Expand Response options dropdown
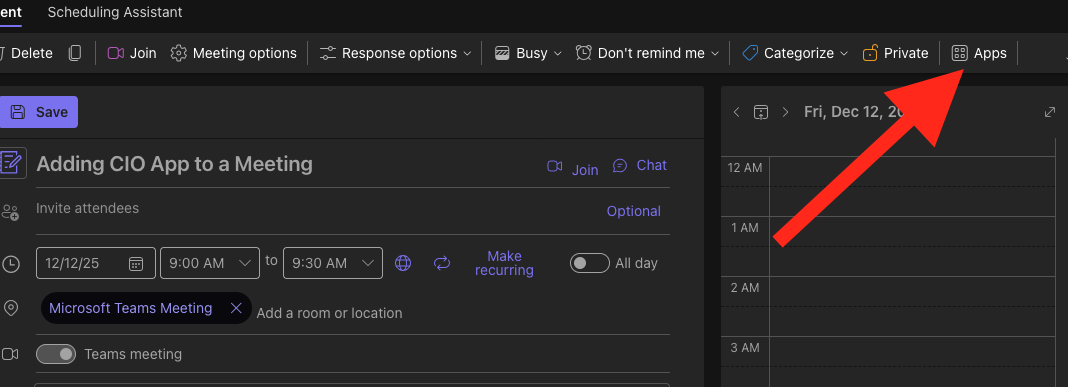This screenshot has width=1068, height=387. tap(396, 53)
